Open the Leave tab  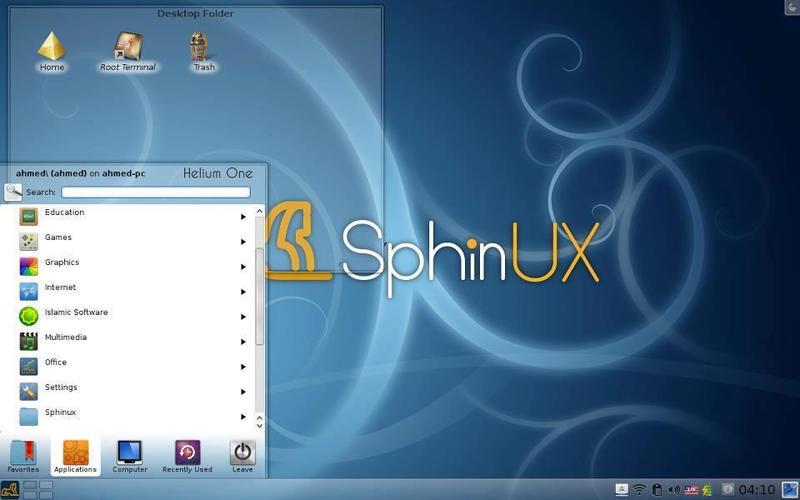point(242,456)
